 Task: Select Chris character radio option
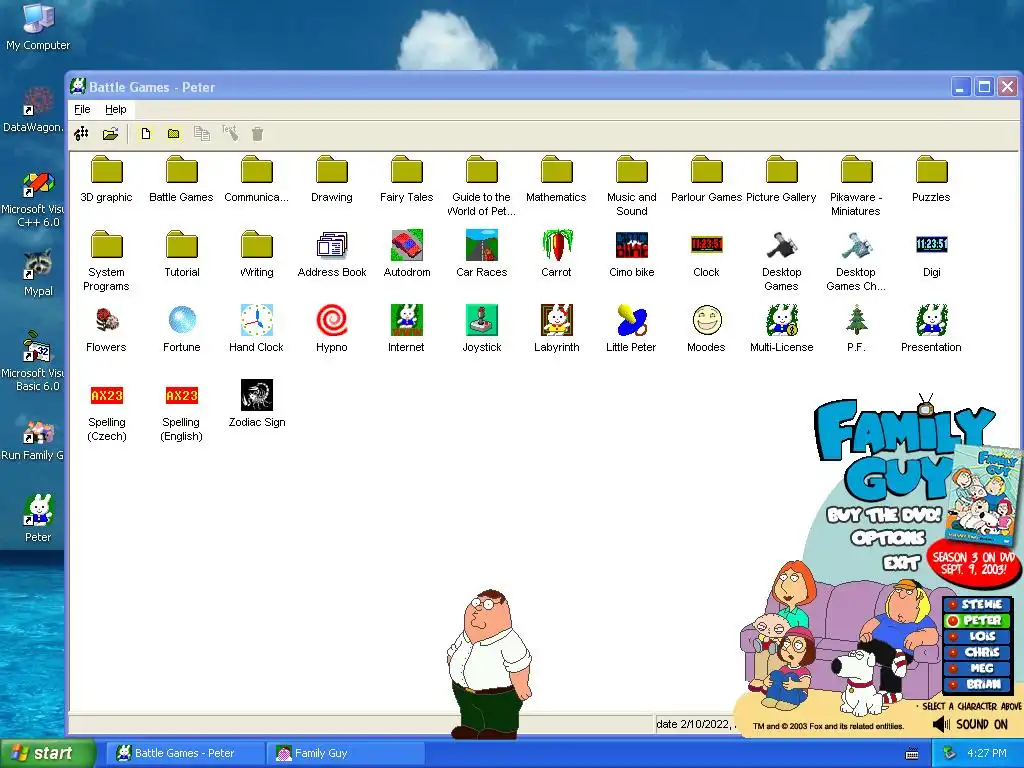point(978,652)
